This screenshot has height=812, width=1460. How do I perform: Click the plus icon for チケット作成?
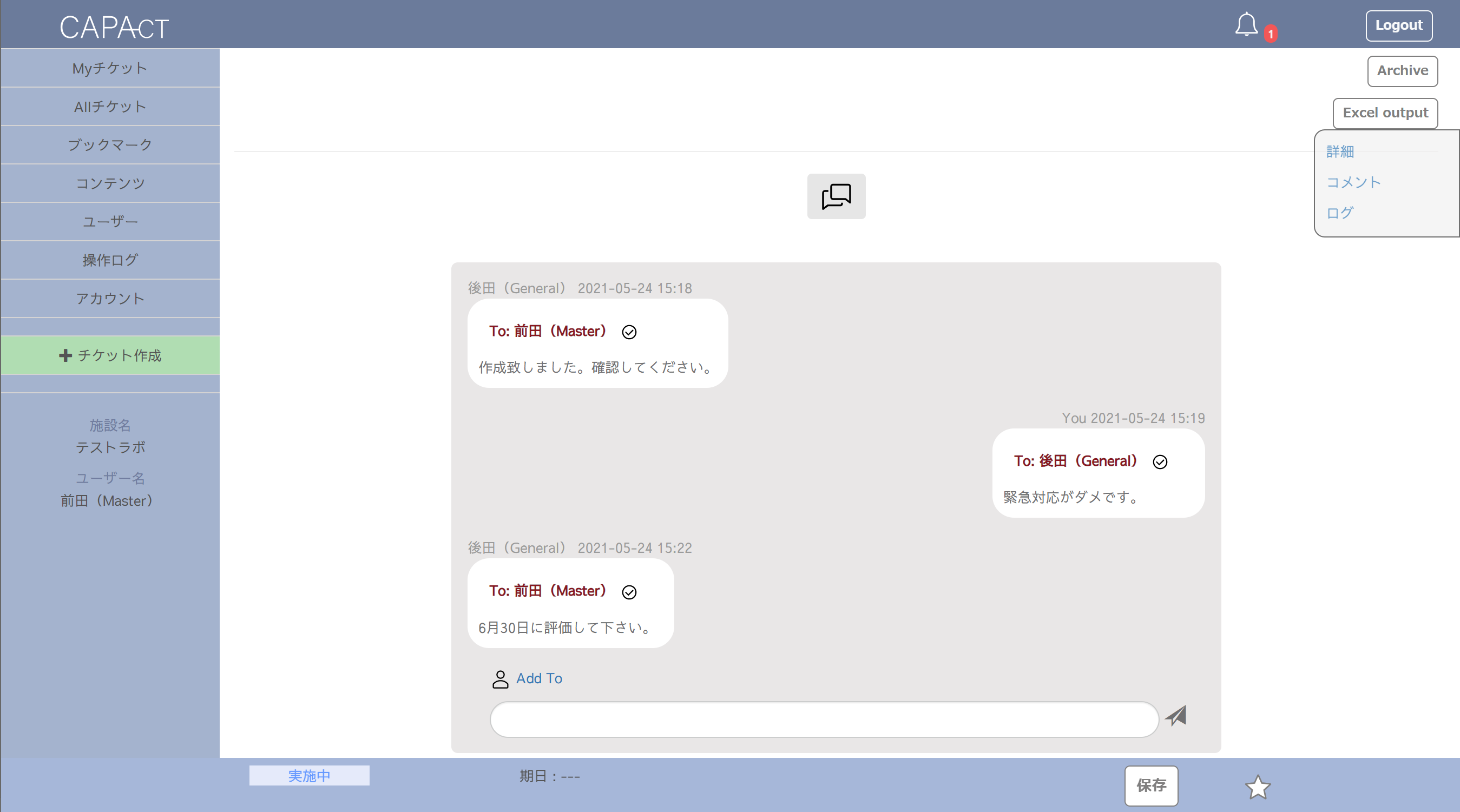tap(65, 355)
